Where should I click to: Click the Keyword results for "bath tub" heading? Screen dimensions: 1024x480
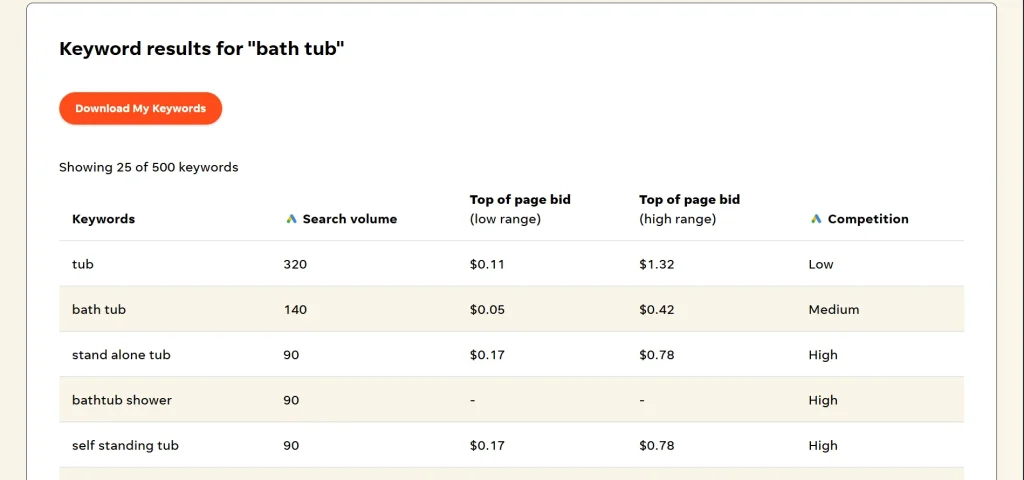pyautogui.click(x=201, y=48)
